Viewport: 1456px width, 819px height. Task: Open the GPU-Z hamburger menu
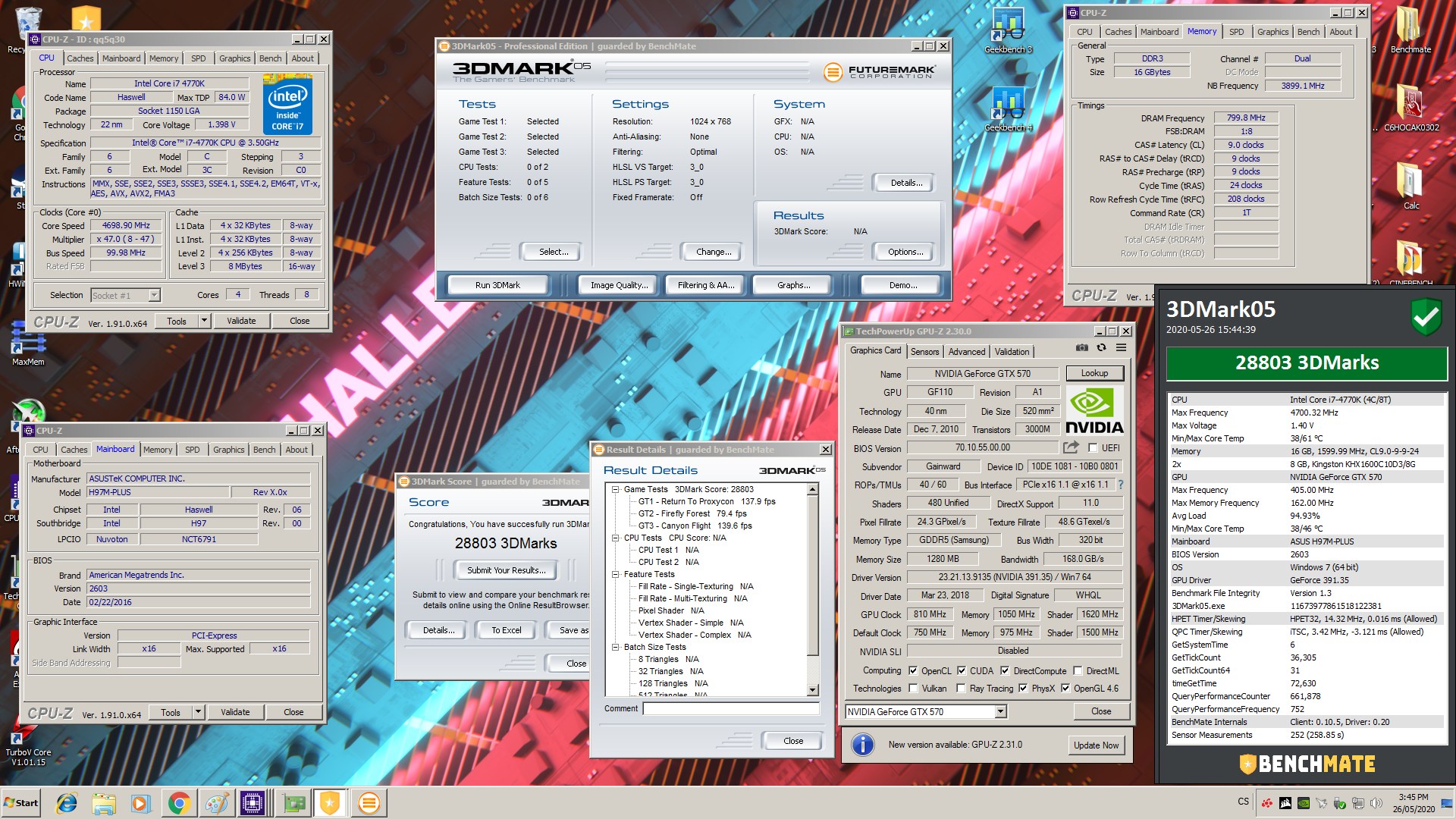tap(1121, 347)
